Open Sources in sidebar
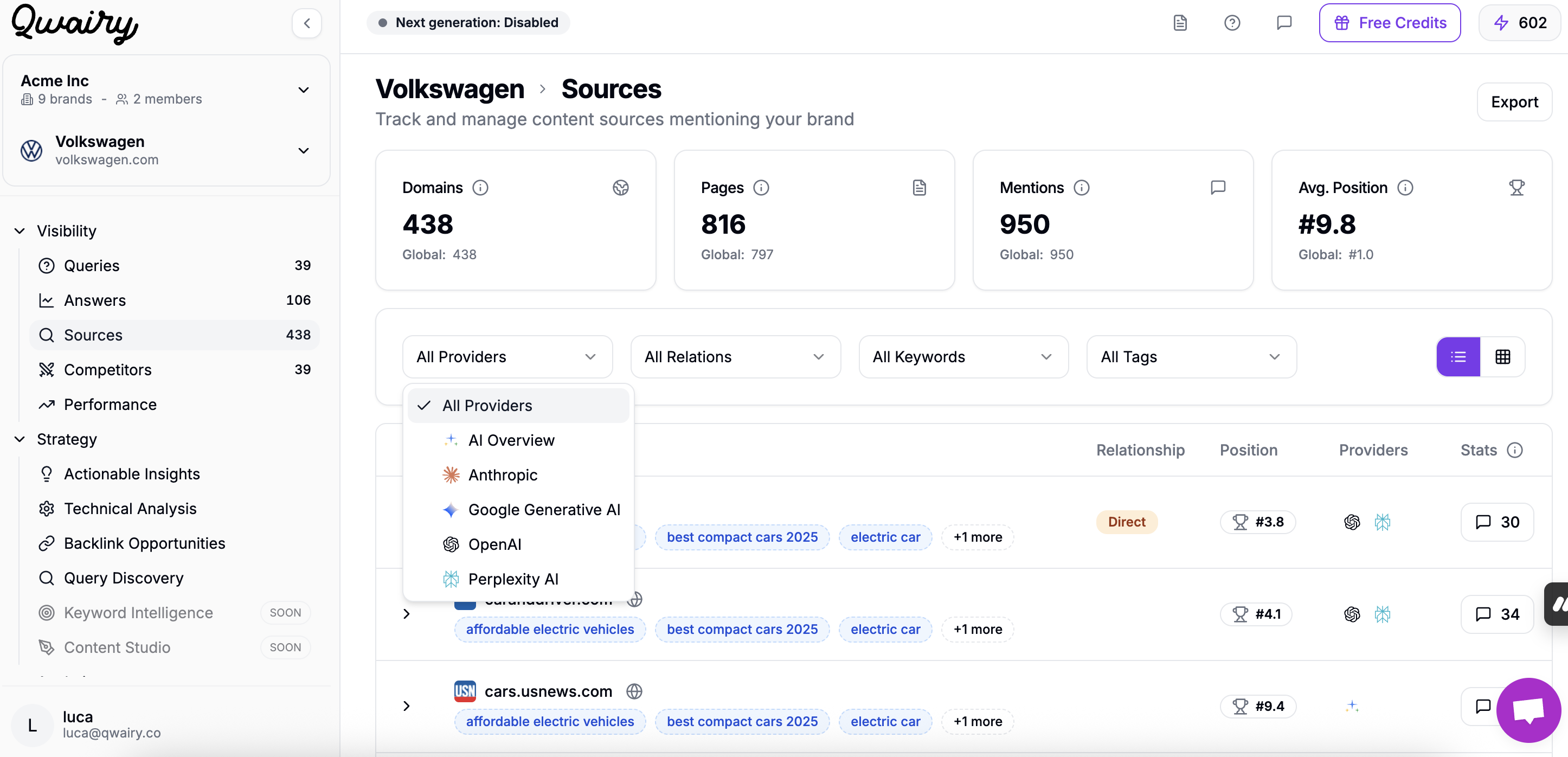Screen dimensions: 1568x757 174,335
